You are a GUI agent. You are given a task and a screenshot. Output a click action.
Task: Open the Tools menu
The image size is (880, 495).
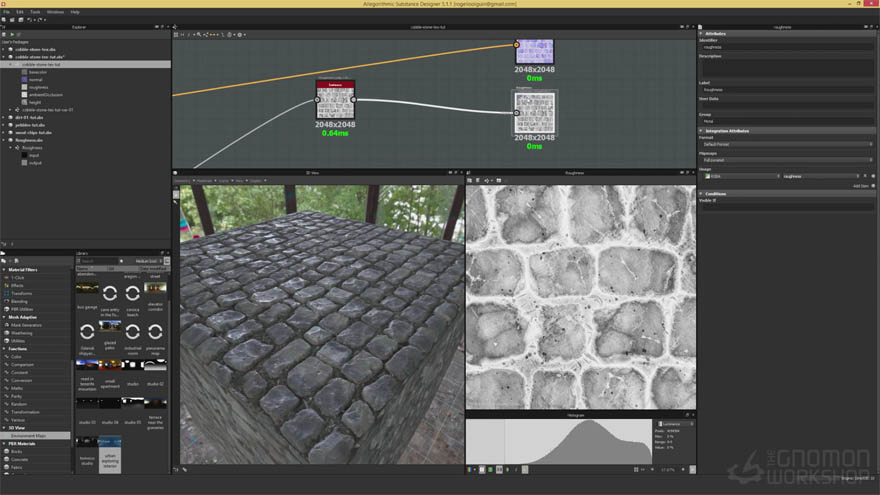coord(35,12)
